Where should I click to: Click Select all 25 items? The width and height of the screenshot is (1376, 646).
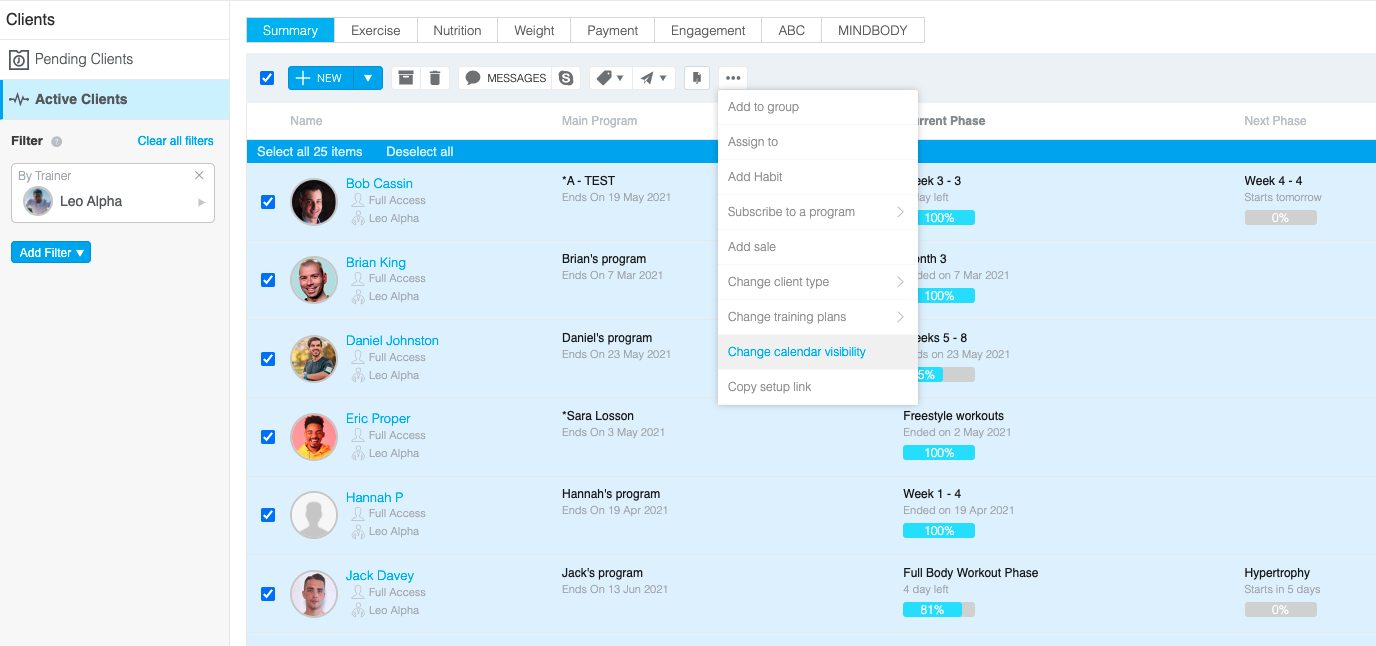pyautogui.click(x=310, y=152)
